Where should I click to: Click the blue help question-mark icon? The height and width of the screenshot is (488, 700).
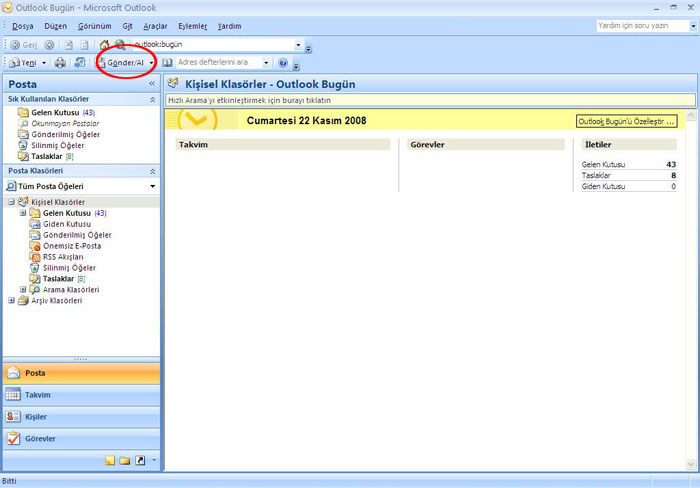[x=283, y=63]
